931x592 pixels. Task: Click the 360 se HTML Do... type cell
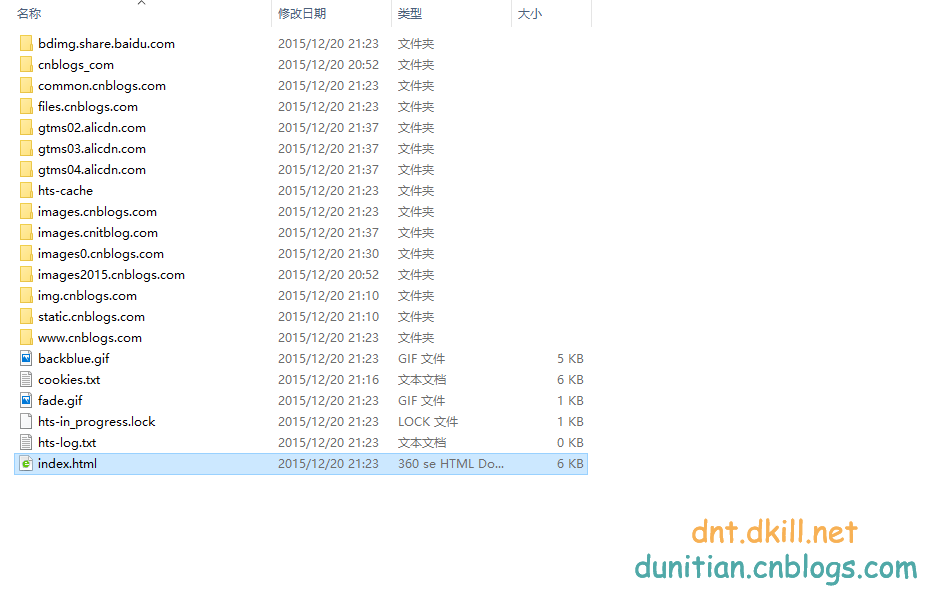(x=451, y=463)
